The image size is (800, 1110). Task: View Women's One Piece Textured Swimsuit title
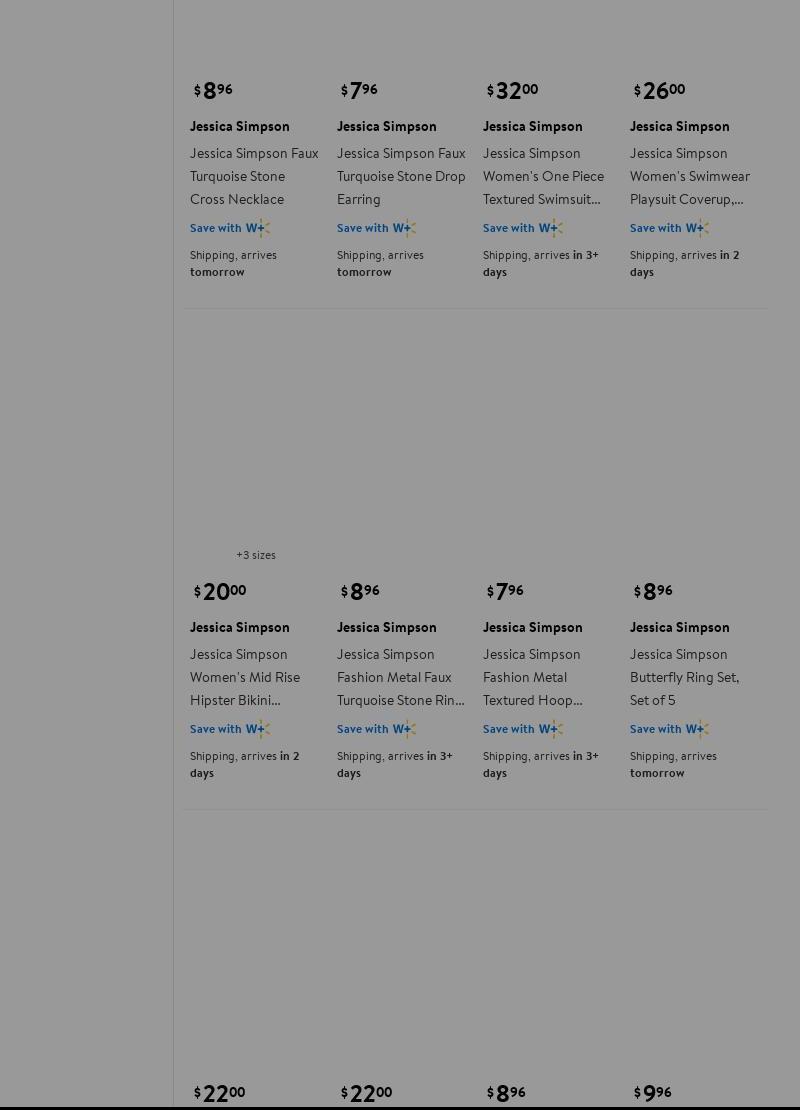tap(543, 176)
